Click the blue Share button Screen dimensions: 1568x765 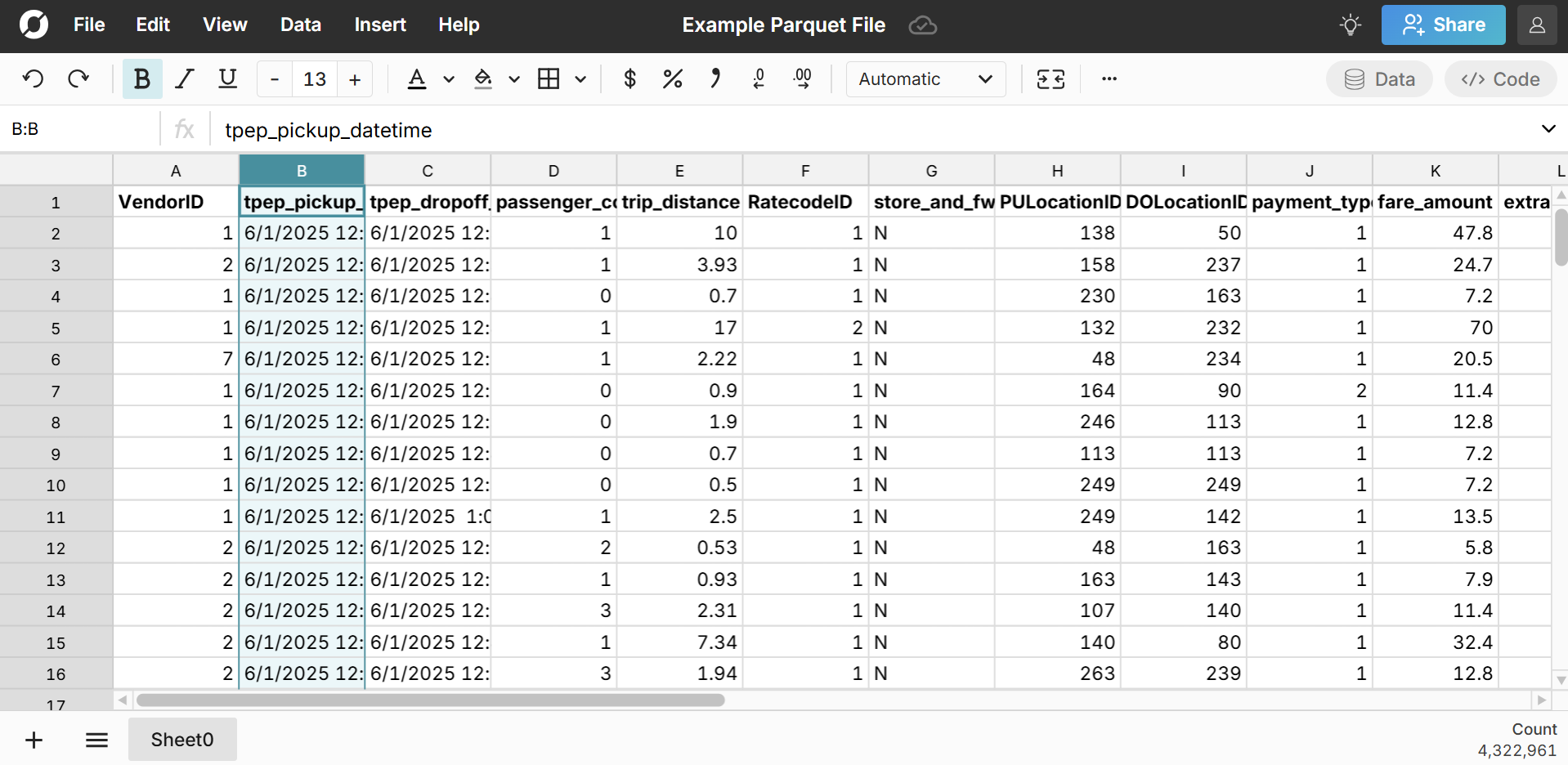click(1443, 25)
